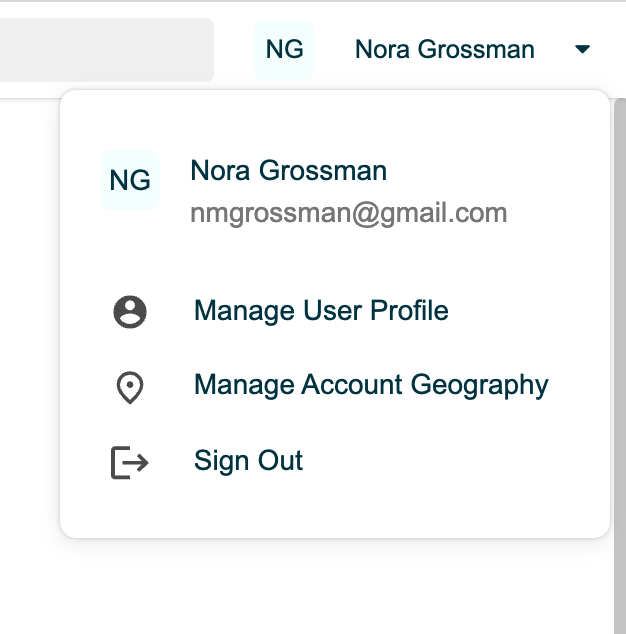Click the person icon beside Manage User Profile
The height and width of the screenshot is (634, 626).
click(130, 312)
